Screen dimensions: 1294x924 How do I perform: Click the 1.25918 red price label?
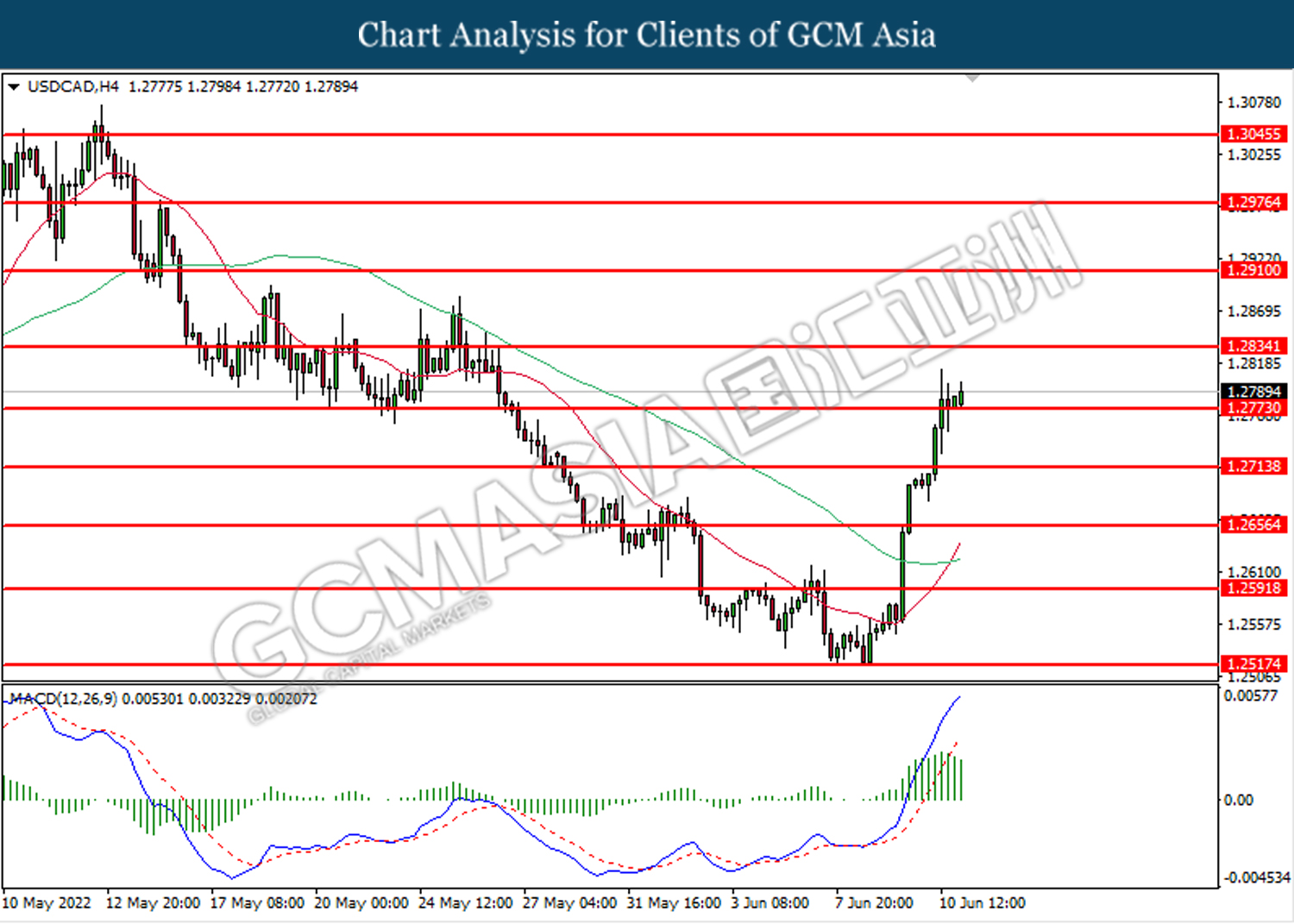pos(1253,588)
